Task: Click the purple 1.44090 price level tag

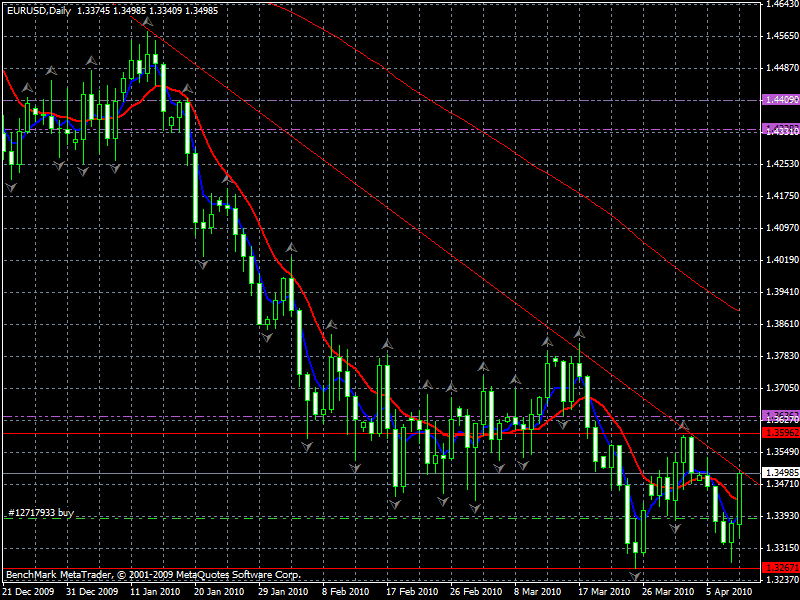Action: tap(781, 100)
